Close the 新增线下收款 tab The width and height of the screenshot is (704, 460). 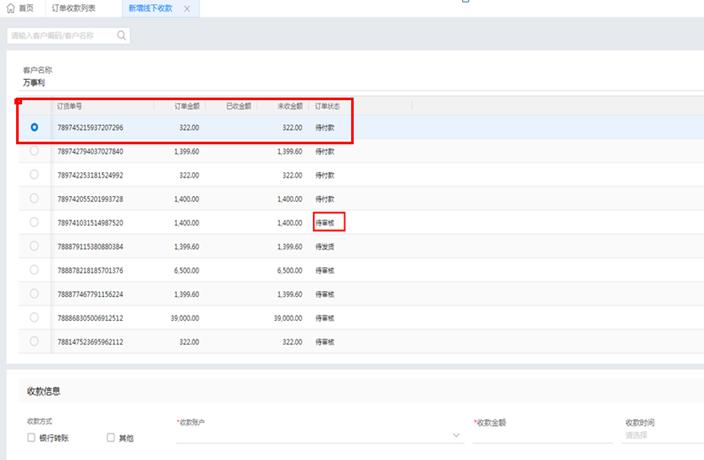tap(187, 9)
